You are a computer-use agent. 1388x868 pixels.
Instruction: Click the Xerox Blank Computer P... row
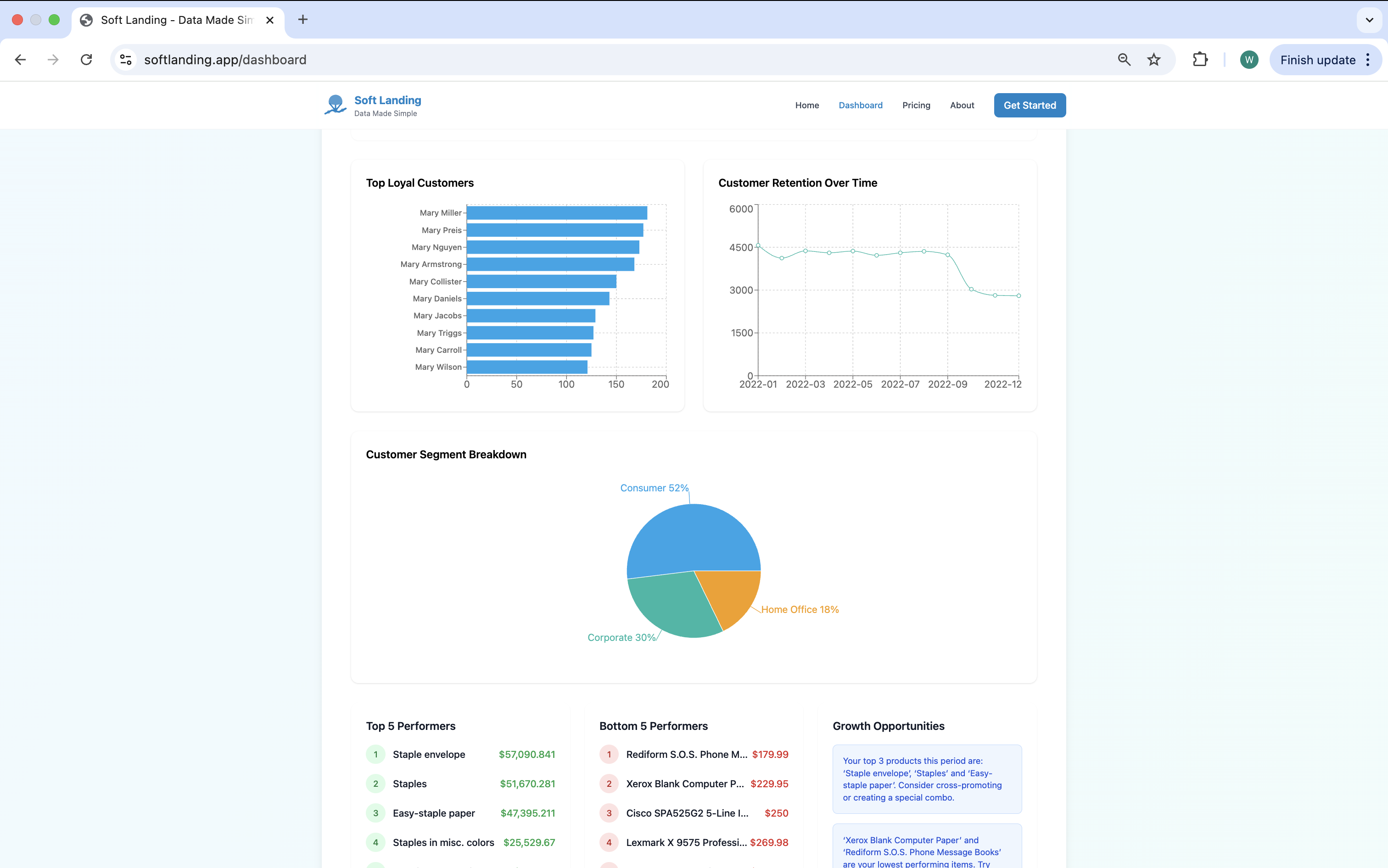[x=694, y=784]
